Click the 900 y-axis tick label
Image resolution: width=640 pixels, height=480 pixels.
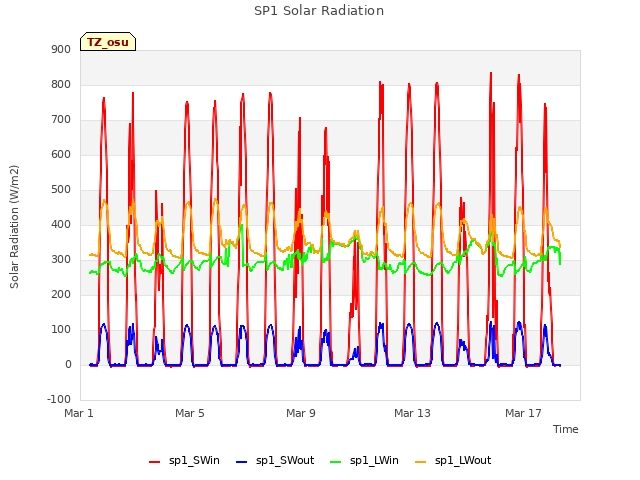click(x=61, y=49)
